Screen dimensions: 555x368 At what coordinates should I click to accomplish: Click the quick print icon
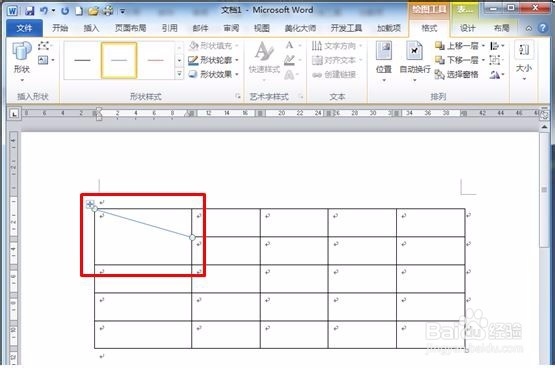coord(108,11)
